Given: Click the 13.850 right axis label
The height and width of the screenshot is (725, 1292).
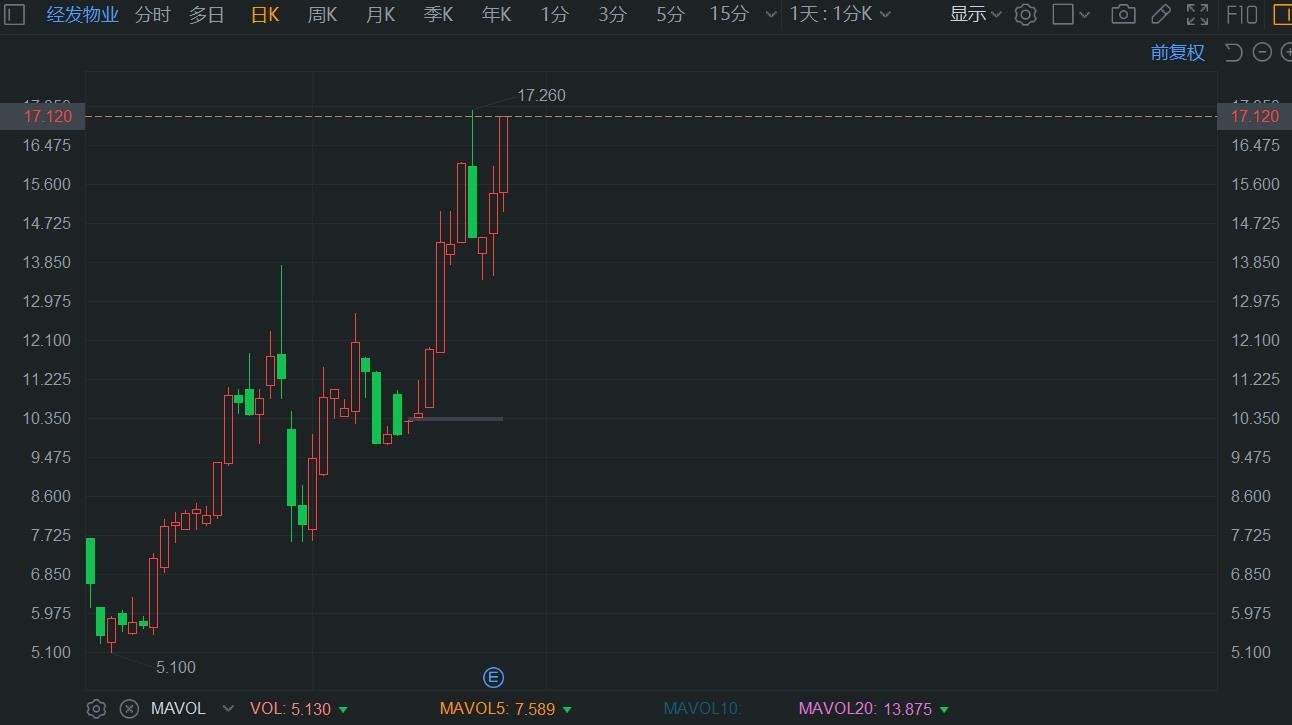Looking at the screenshot, I should pyautogui.click(x=1255, y=262).
